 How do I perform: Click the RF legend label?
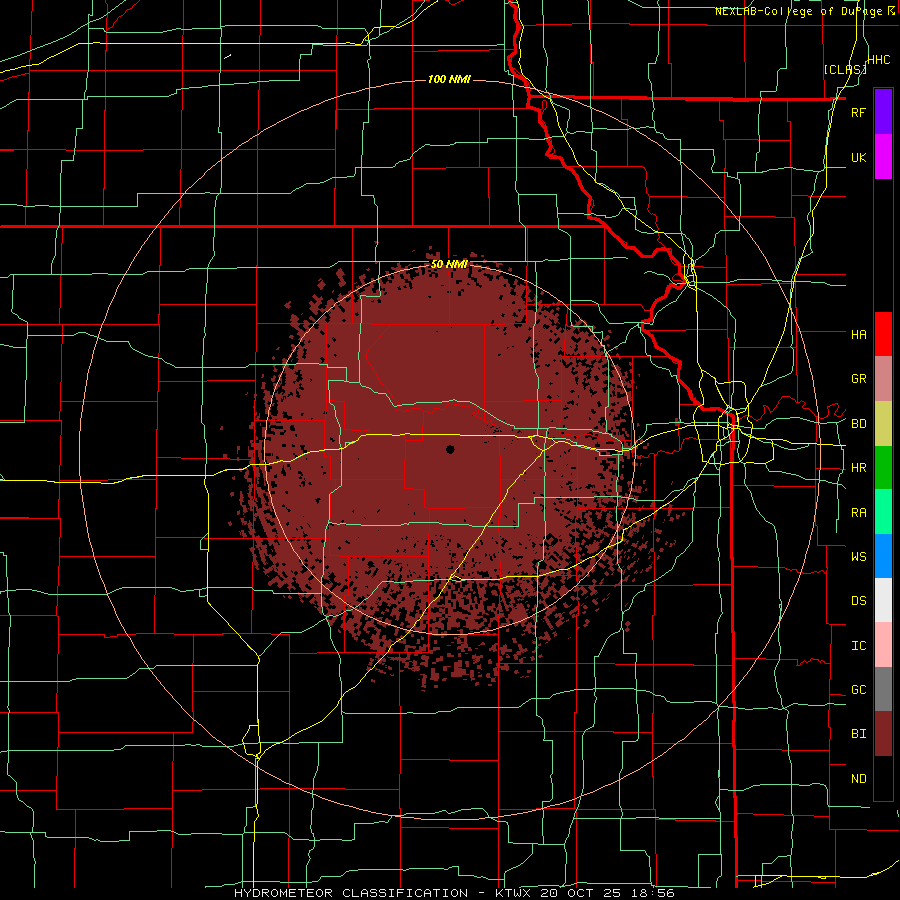[x=858, y=112]
